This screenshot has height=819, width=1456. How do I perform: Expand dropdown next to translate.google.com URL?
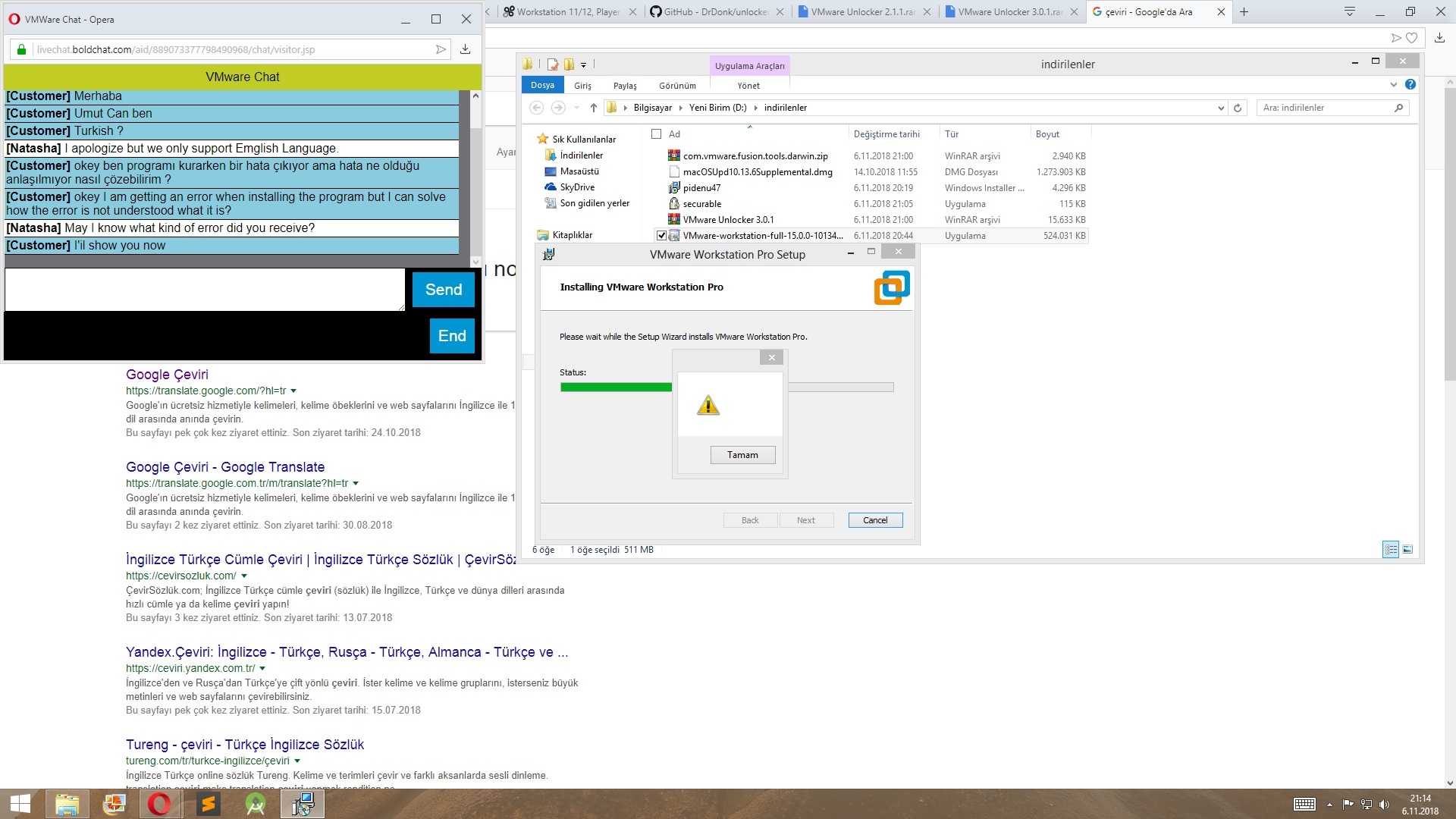(293, 391)
